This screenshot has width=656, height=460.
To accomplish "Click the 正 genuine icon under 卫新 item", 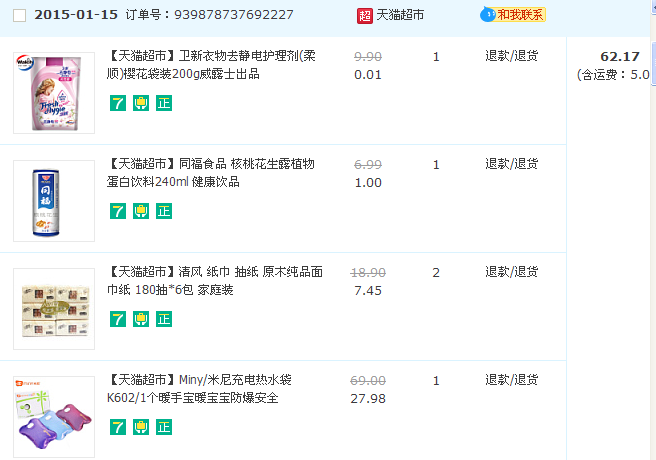I will tap(164, 103).
